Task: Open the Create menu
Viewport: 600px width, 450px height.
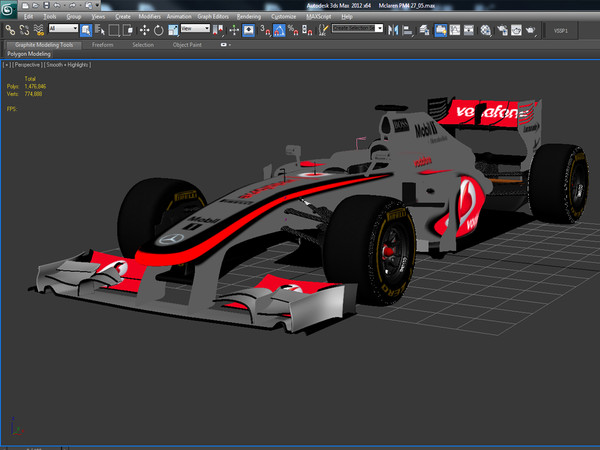Action: [x=122, y=16]
